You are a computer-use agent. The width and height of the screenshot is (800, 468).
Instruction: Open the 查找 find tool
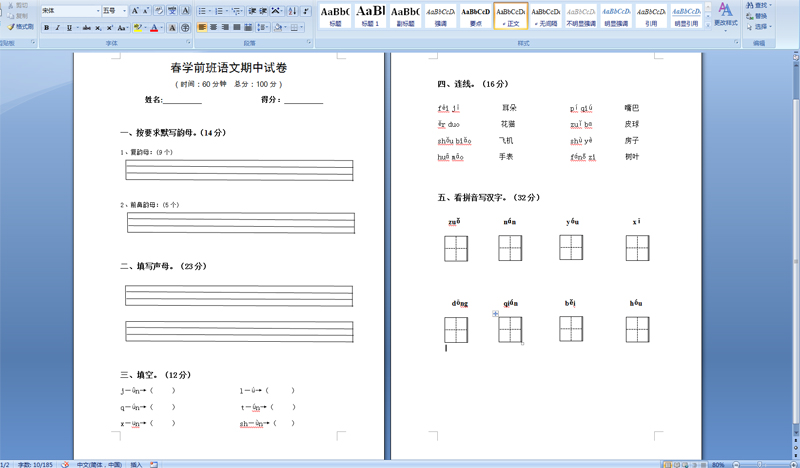click(x=759, y=5)
